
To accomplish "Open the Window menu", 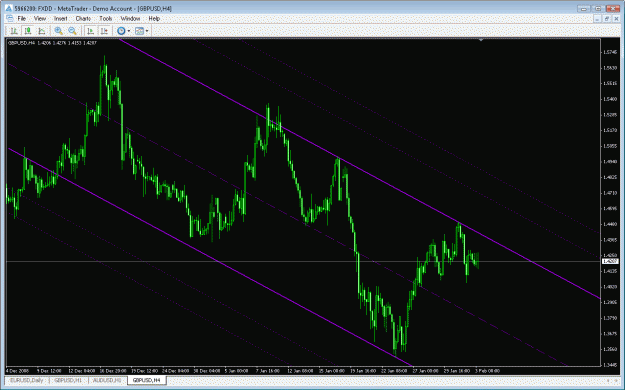I will tap(130, 18).
